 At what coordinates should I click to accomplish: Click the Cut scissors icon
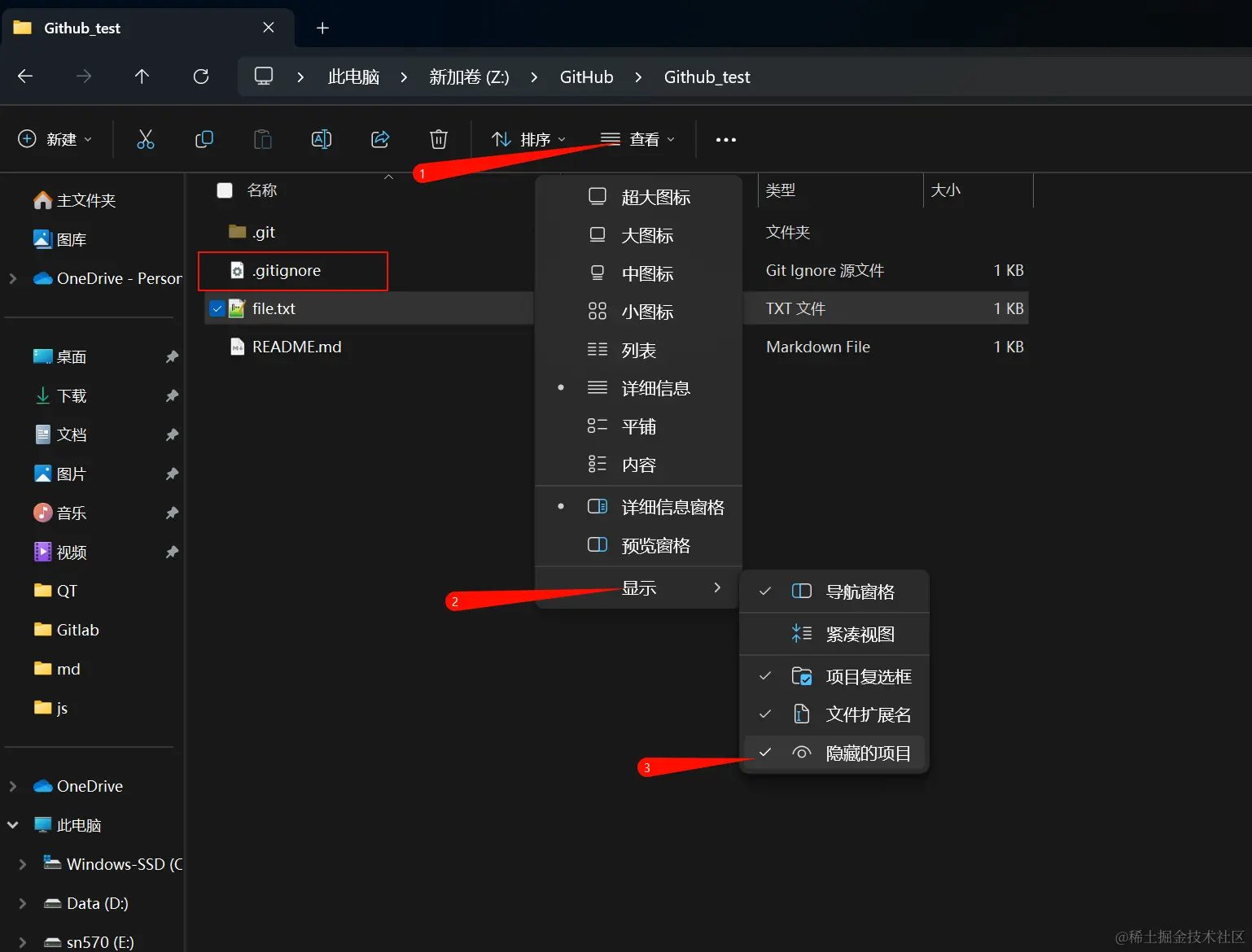(x=146, y=139)
